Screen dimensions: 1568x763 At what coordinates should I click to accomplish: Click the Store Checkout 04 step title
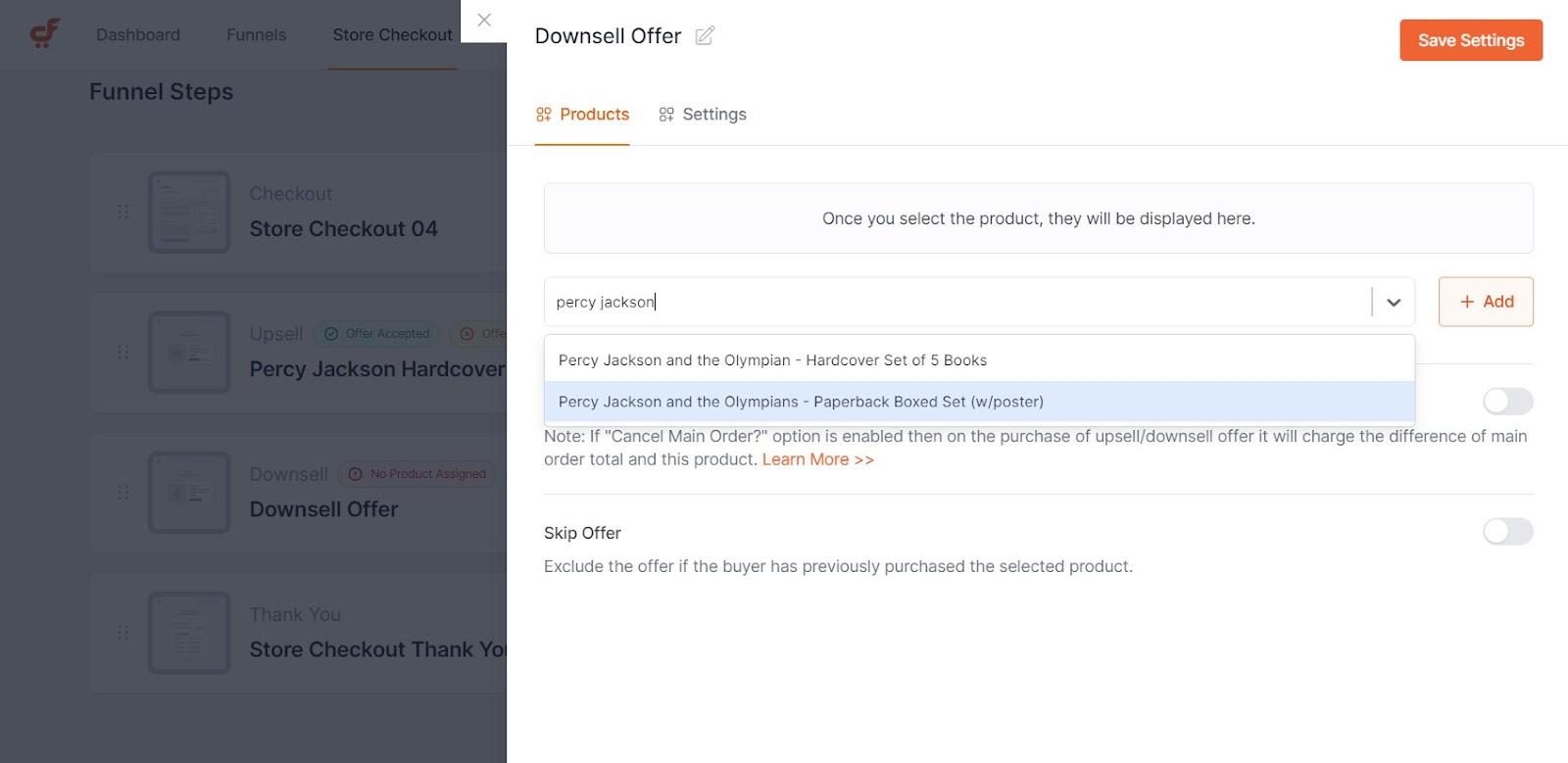(x=343, y=229)
